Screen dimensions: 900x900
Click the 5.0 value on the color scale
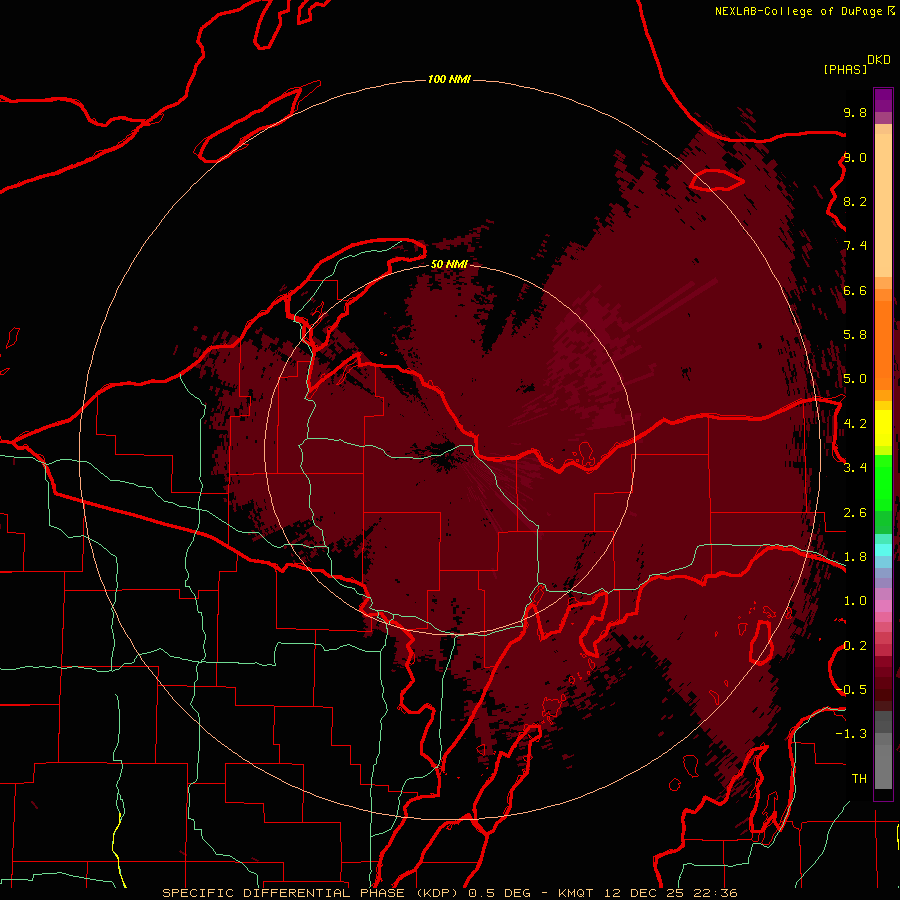[855, 379]
